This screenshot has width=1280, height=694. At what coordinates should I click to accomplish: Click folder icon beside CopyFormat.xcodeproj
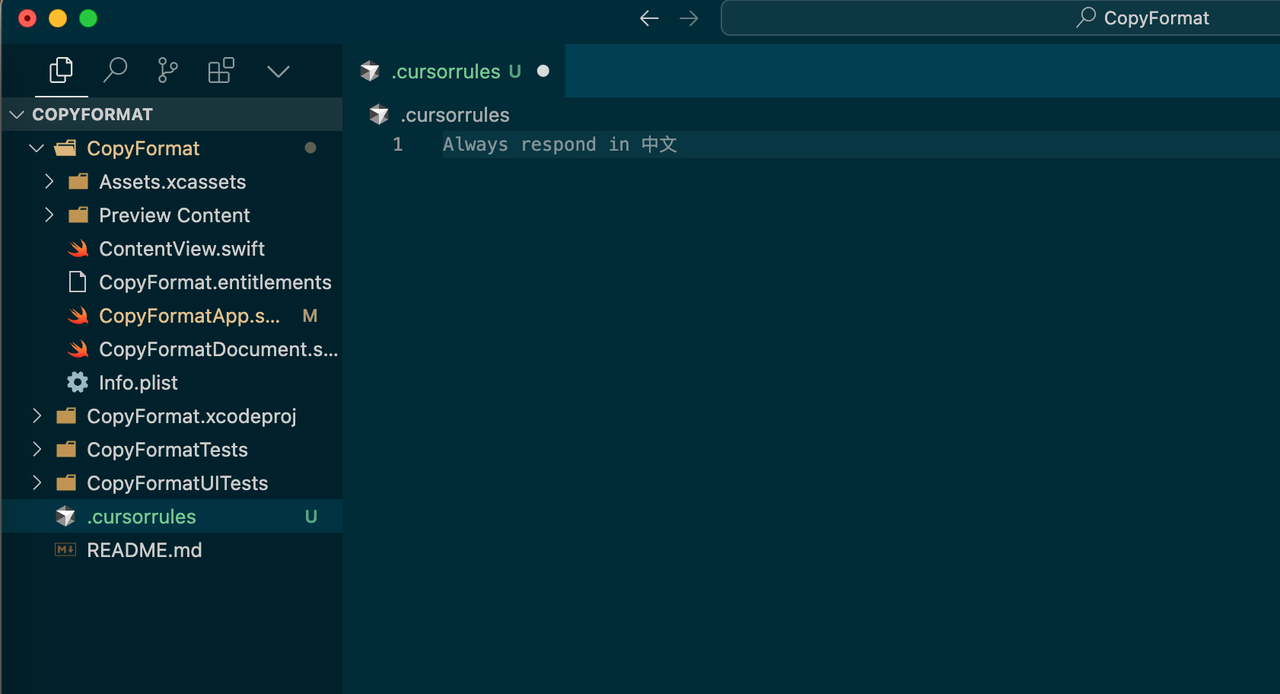tap(66, 416)
